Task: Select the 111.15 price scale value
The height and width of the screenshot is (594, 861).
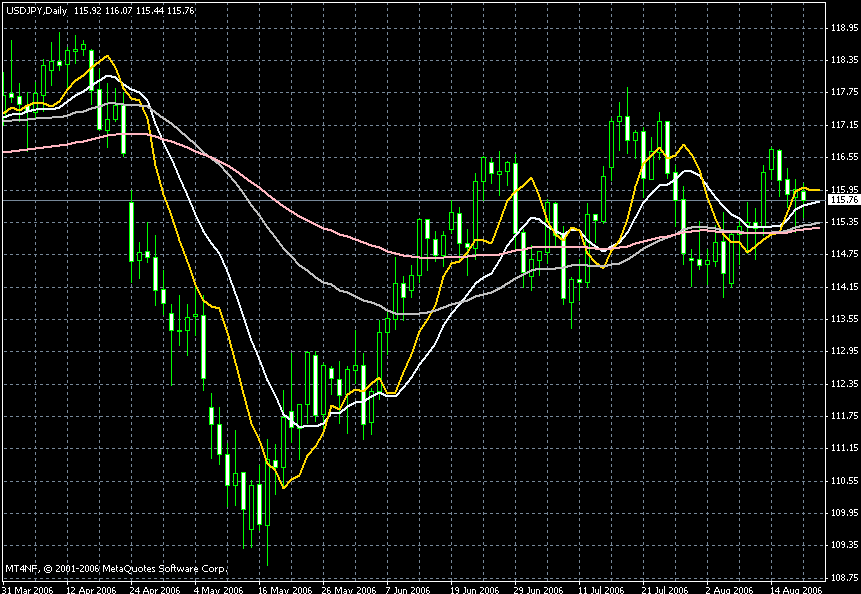Action: tap(845, 448)
